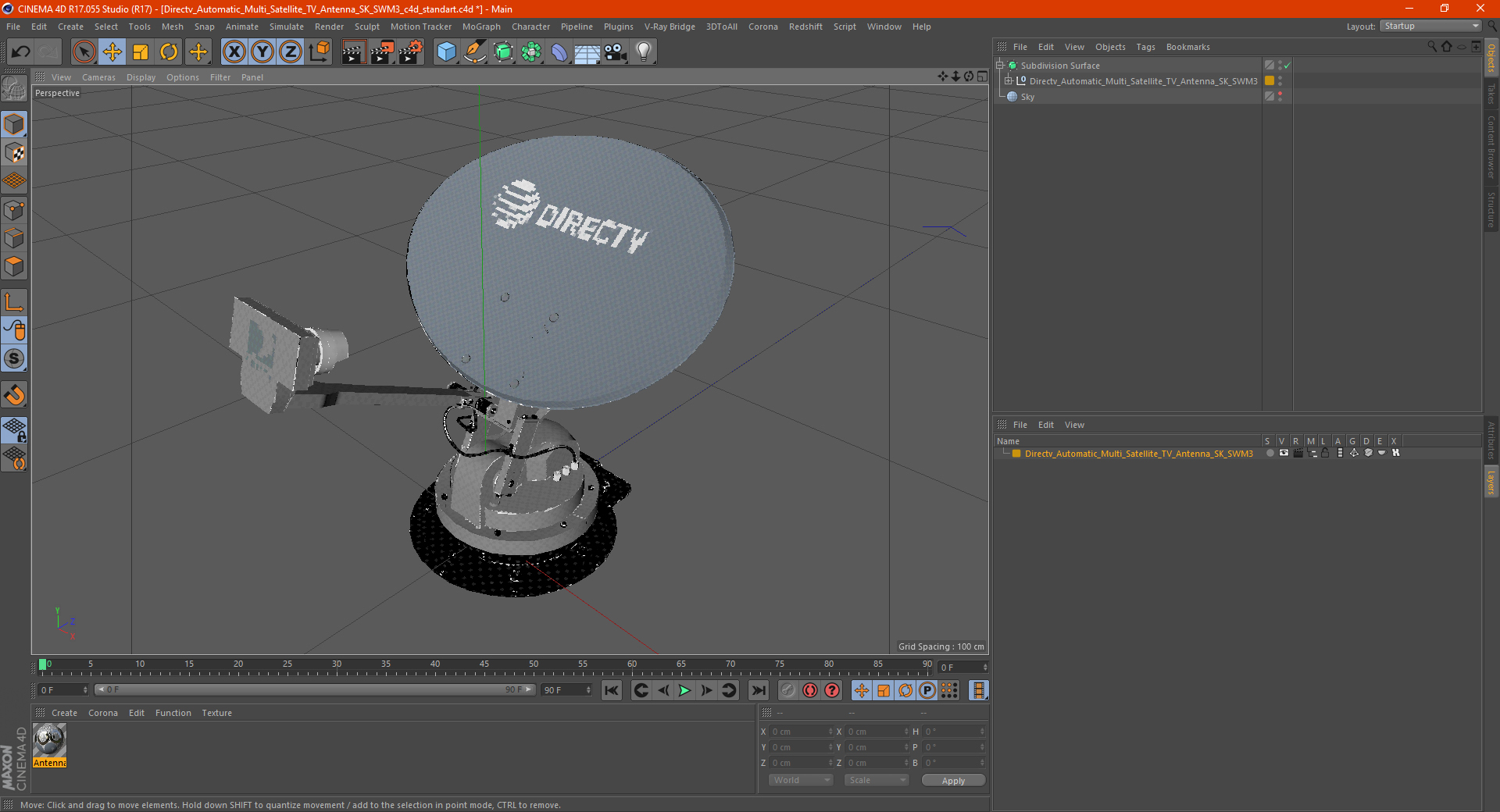Click the Apply button in coordinates panel
Viewport: 1500px width, 812px height.
click(953, 781)
